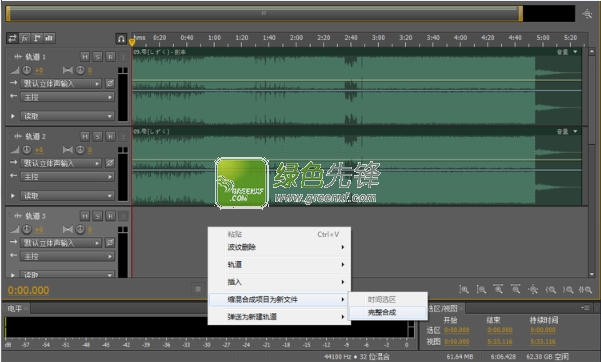Viewport: 601px width, 362px height.
Task: Click the 视图 持续时间 time value
Action: 543,342
